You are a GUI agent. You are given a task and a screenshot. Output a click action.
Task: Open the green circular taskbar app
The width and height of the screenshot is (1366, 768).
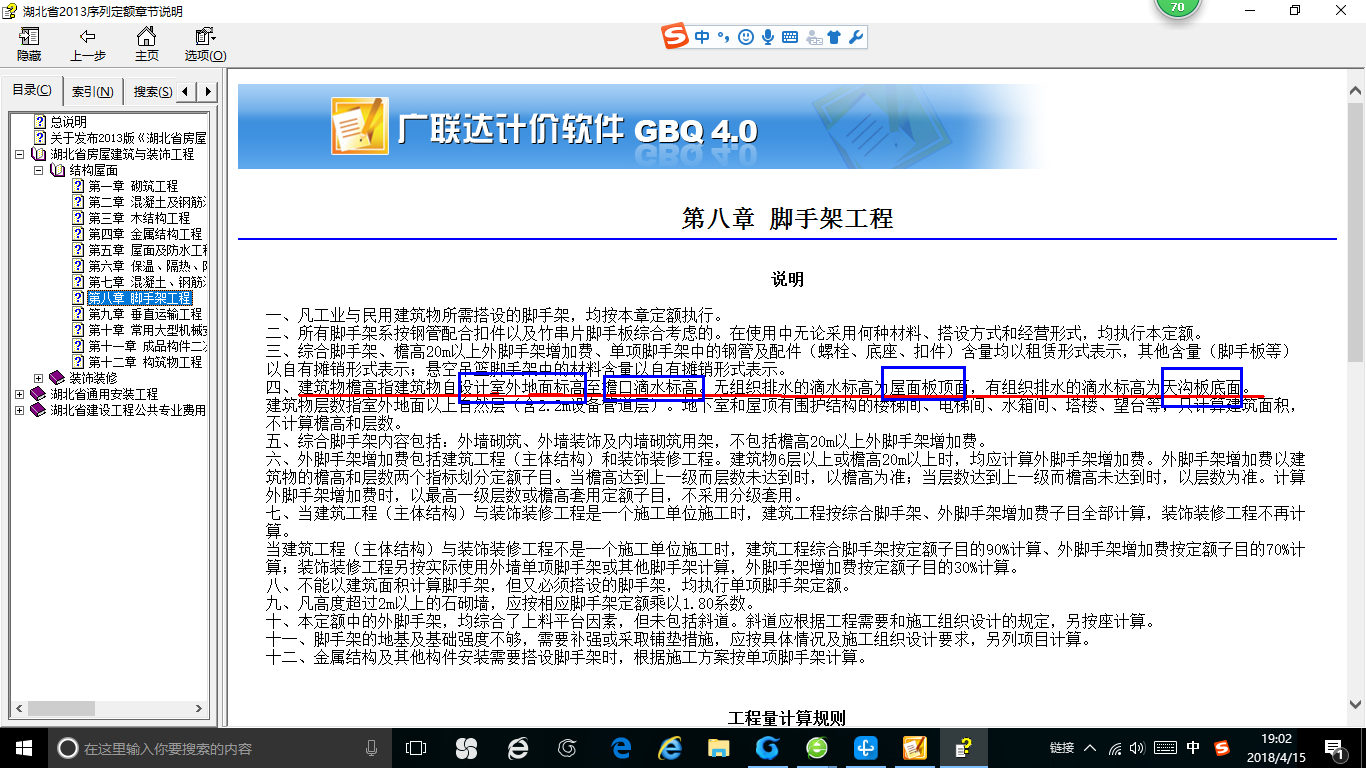click(817, 748)
